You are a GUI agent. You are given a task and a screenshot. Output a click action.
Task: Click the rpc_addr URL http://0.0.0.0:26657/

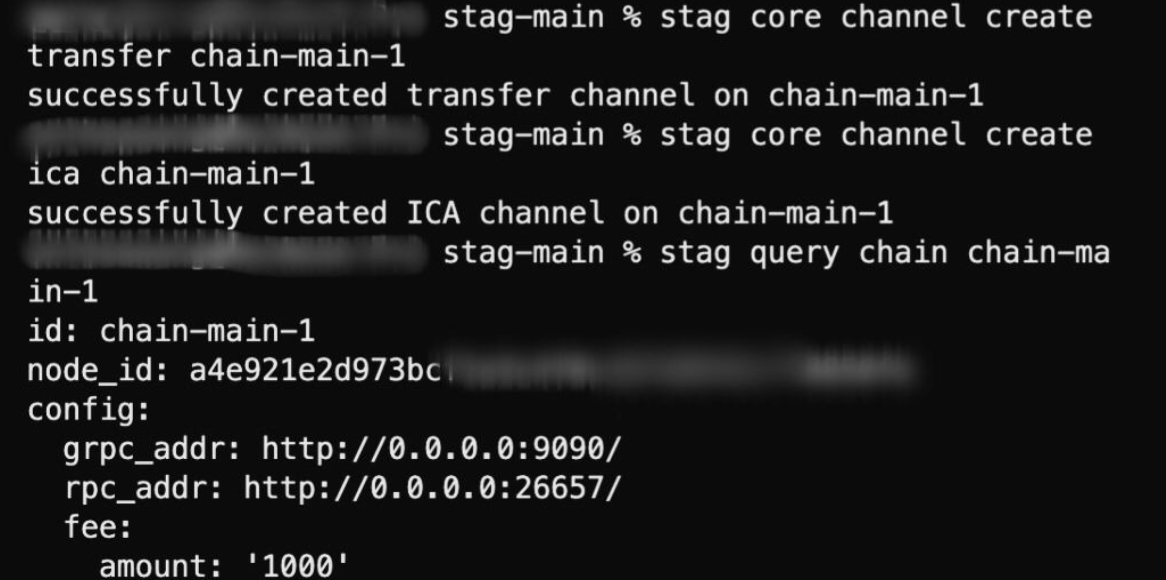pyautogui.click(x=433, y=489)
